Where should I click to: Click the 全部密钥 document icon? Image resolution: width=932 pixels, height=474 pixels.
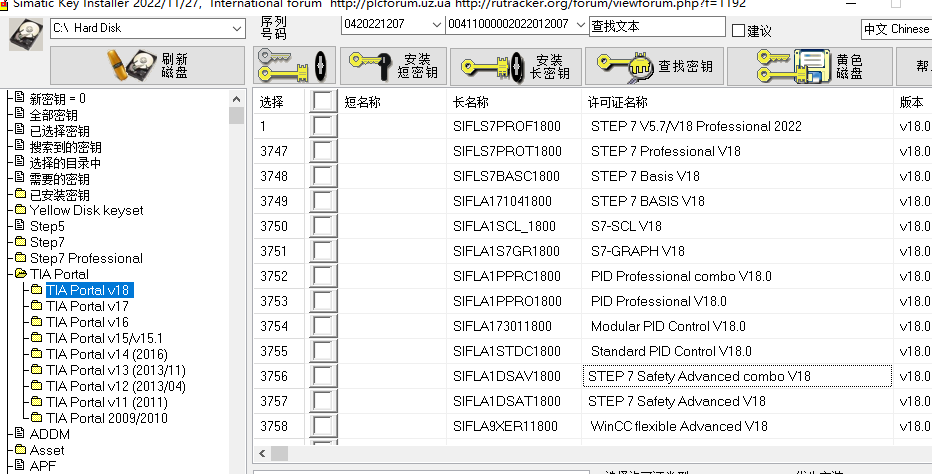(20, 114)
